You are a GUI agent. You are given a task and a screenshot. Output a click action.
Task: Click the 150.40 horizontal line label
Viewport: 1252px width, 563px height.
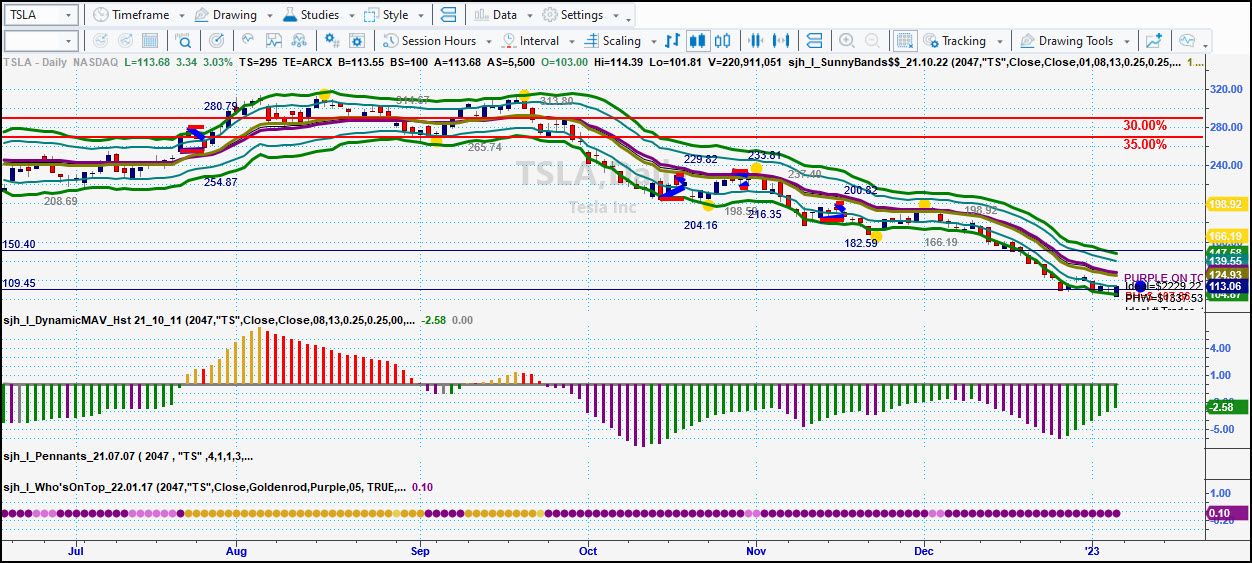click(x=20, y=244)
